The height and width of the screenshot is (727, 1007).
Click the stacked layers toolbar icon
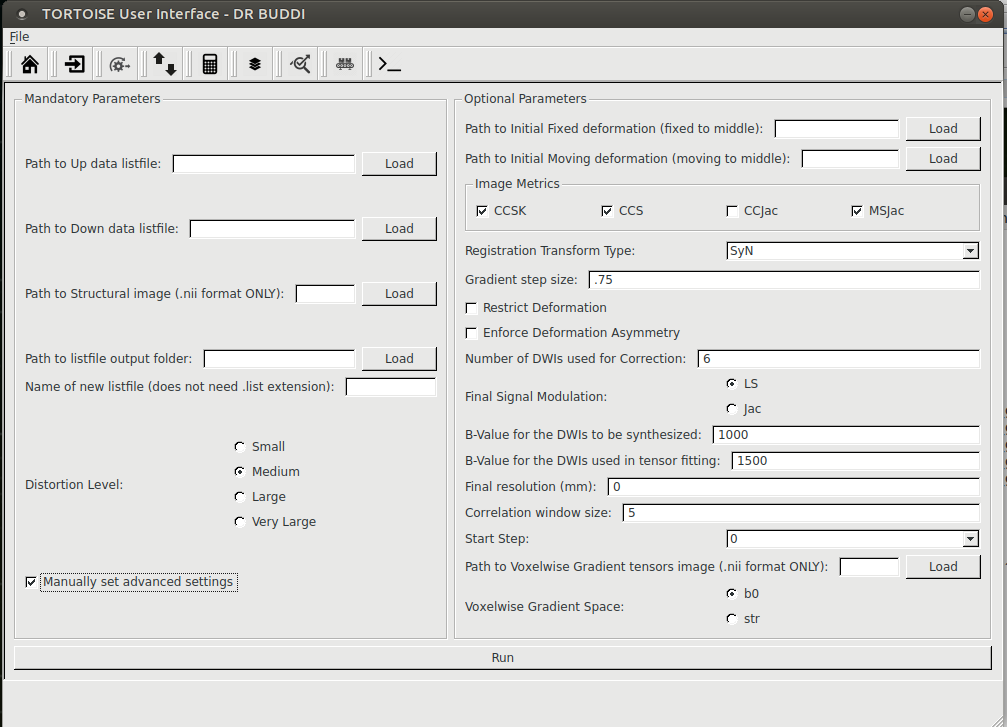click(255, 64)
